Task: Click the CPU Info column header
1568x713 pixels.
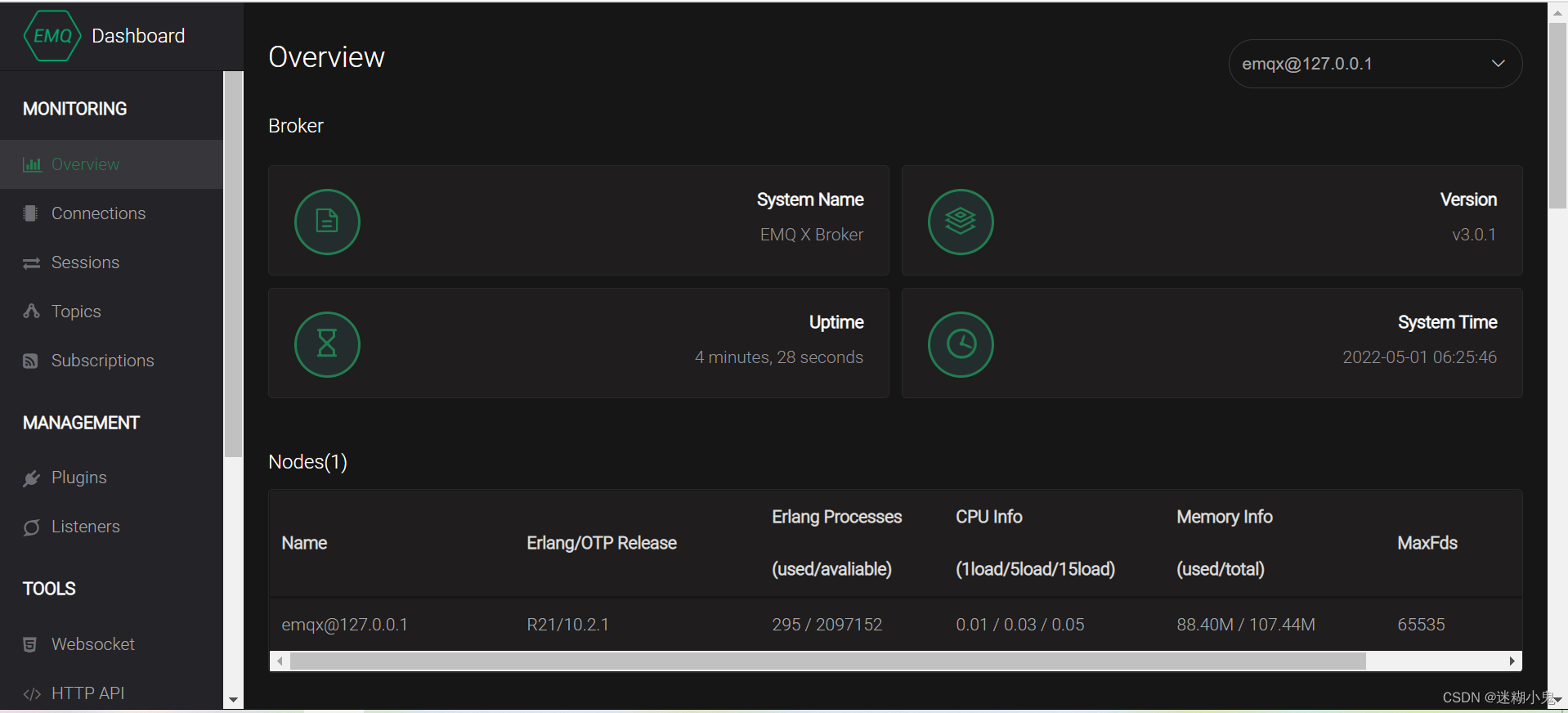Action: tap(1035, 543)
